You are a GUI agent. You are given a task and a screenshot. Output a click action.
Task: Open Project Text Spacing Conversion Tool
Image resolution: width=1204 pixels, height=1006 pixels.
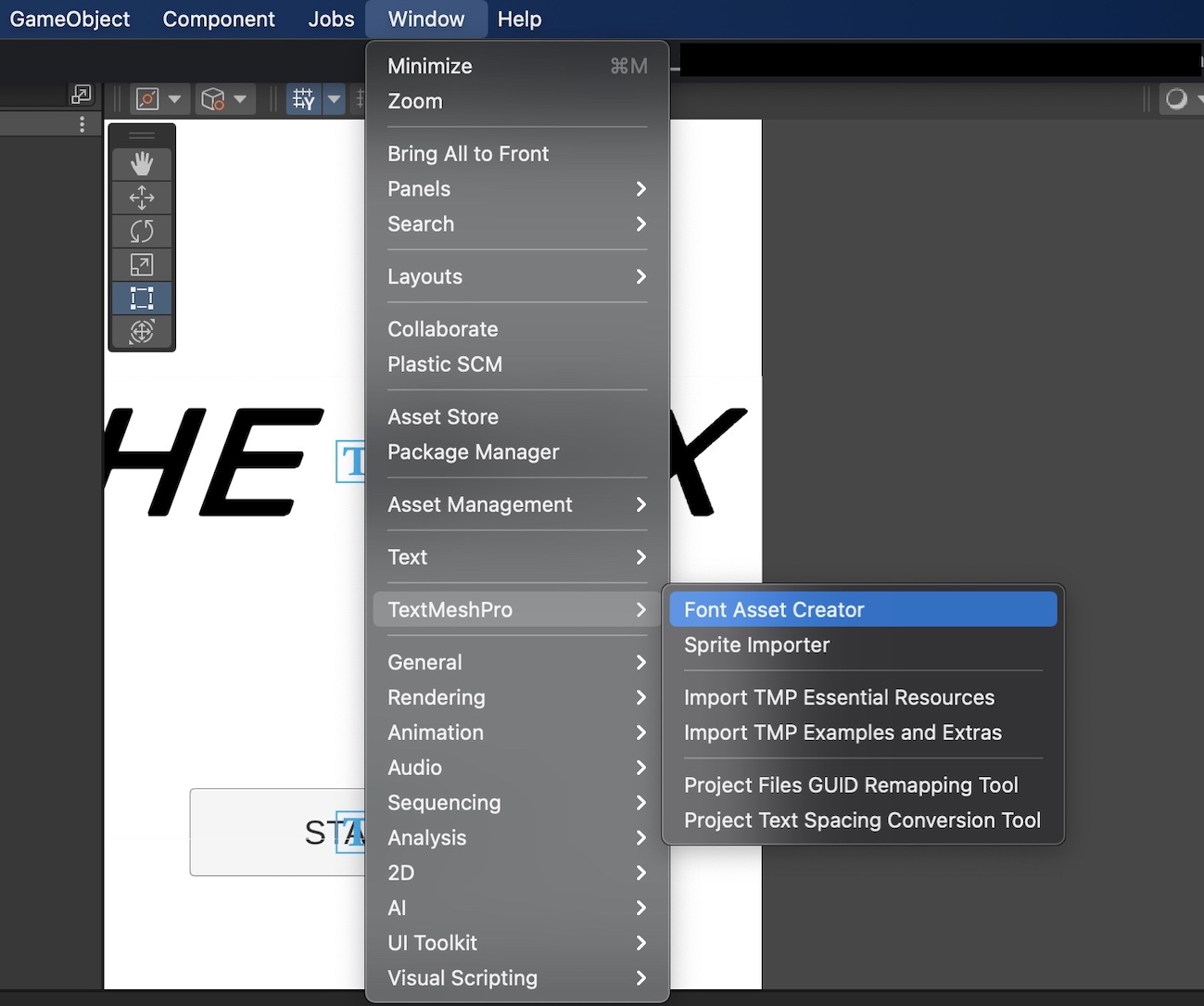tap(863, 821)
